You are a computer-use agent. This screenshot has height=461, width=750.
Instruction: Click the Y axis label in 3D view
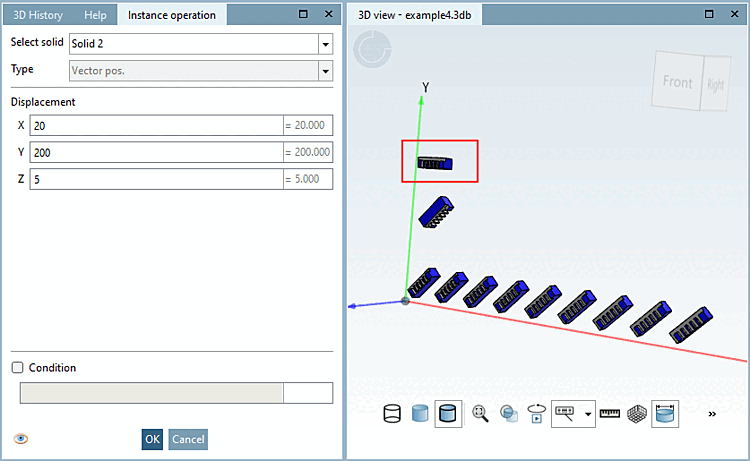(426, 88)
